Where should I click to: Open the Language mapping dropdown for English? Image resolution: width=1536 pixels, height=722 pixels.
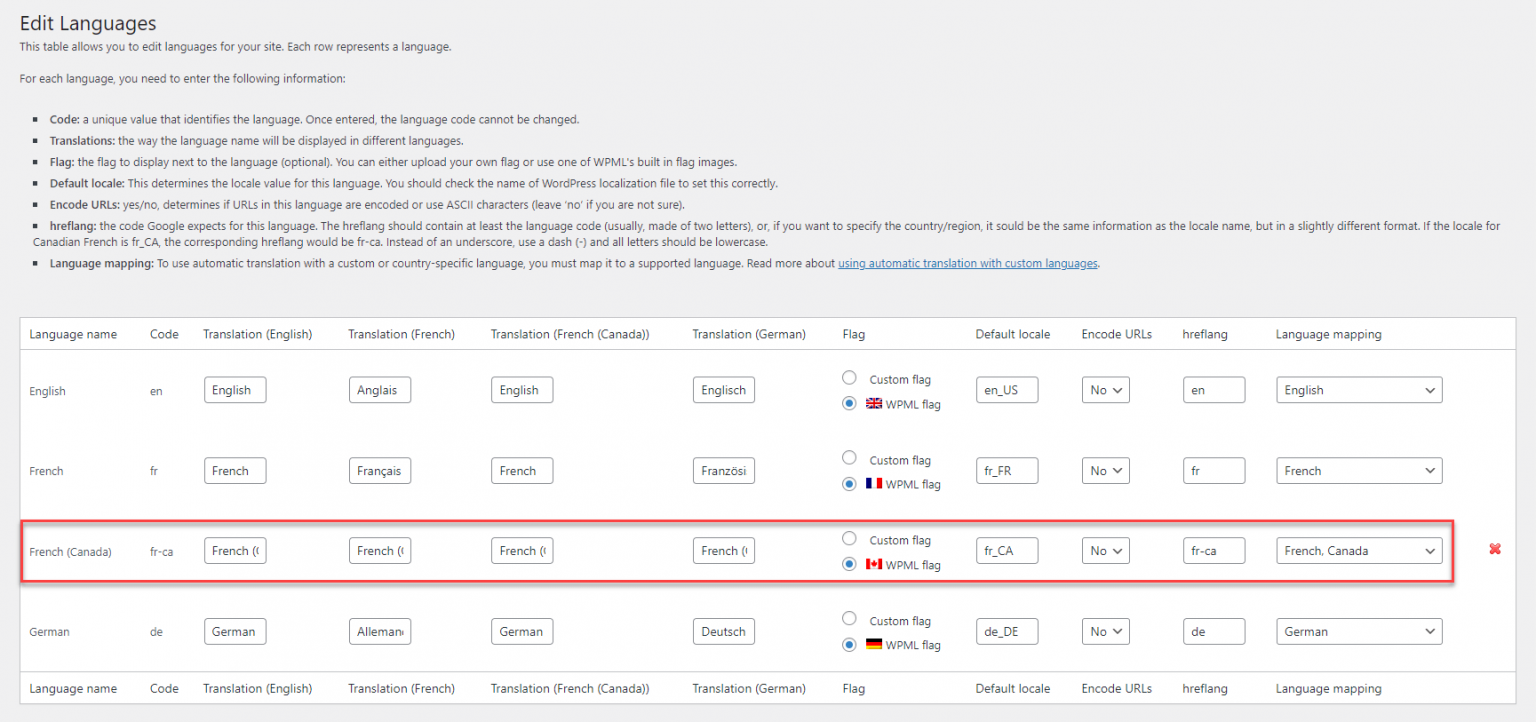click(x=1358, y=389)
